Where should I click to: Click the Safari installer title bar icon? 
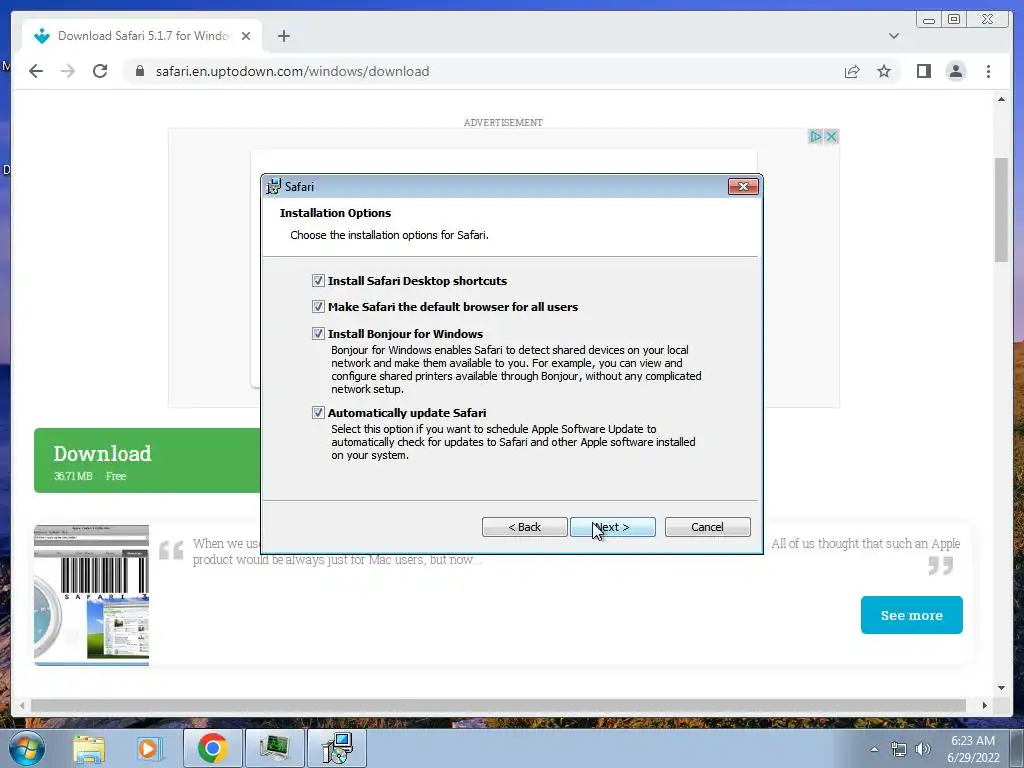pyautogui.click(x=274, y=186)
